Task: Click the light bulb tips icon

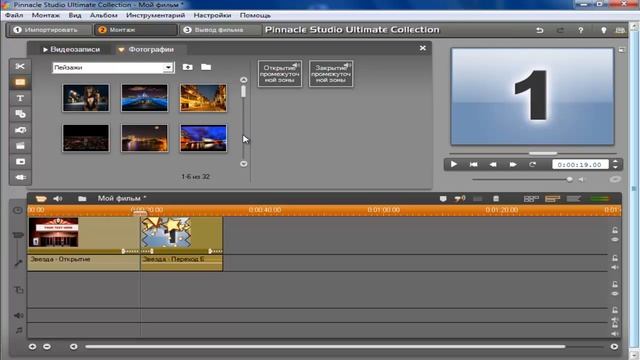Action: (603, 30)
